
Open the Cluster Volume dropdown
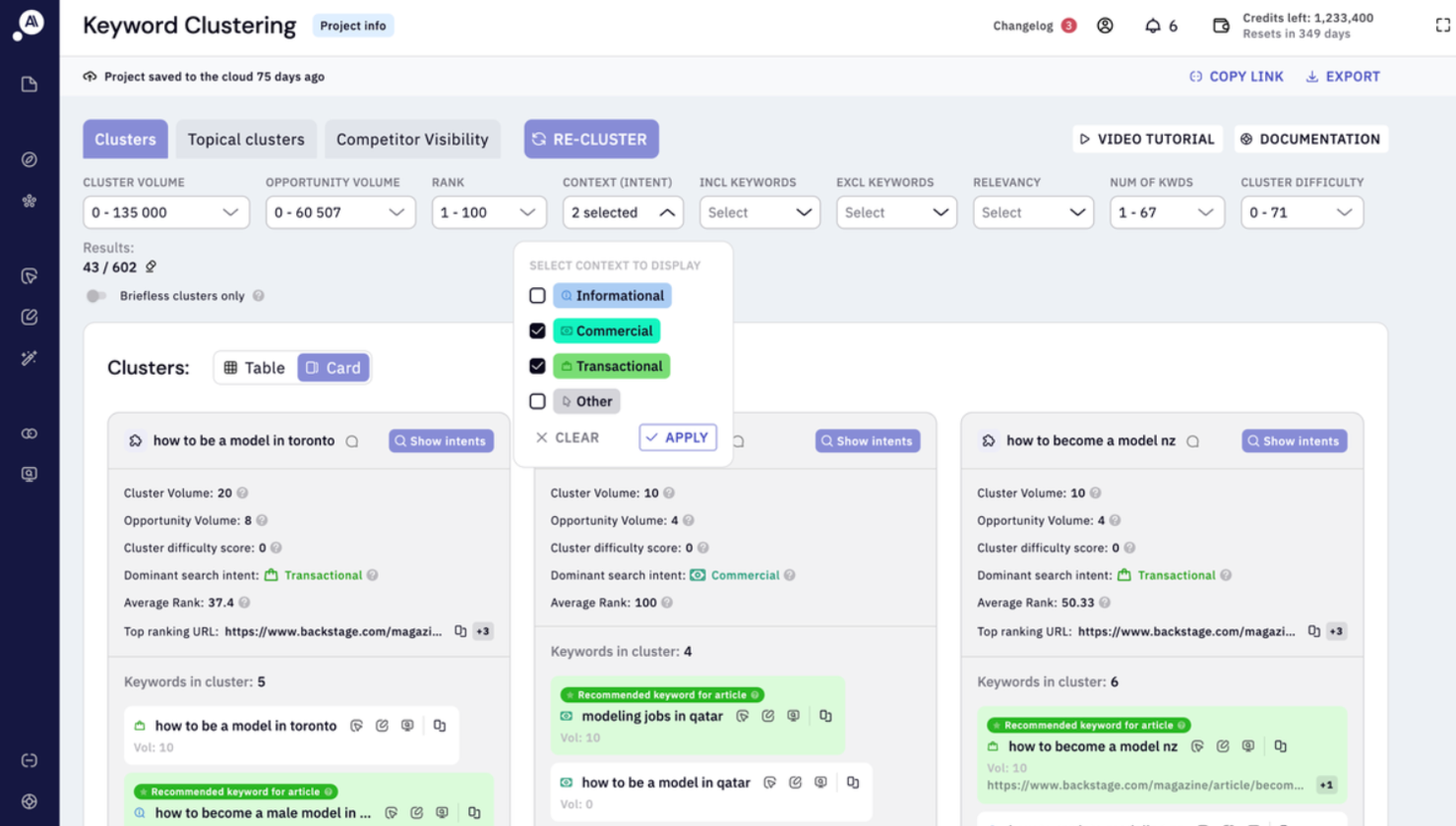pyautogui.click(x=165, y=211)
